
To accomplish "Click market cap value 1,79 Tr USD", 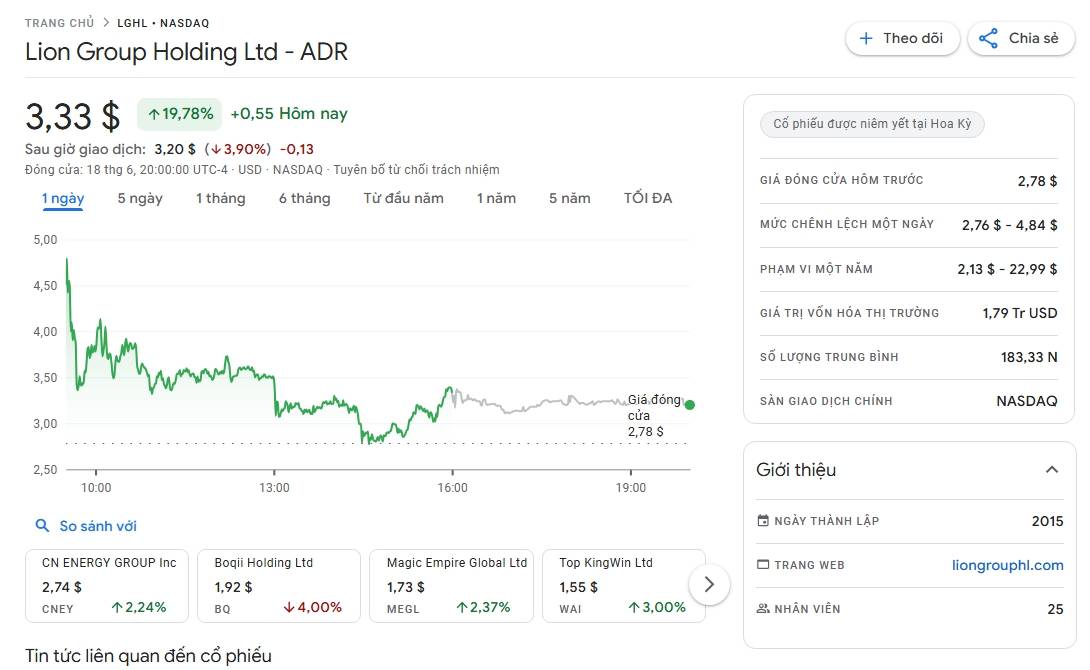I will click(1020, 313).
